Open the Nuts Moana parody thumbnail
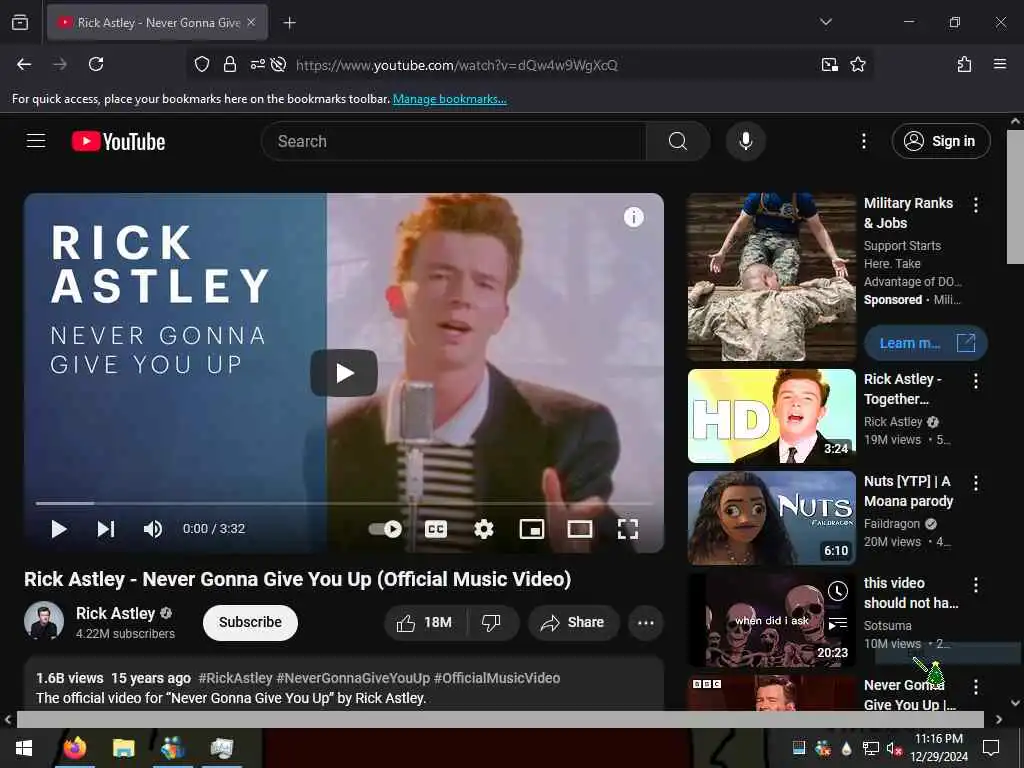1024x768 pixels. 772,518
